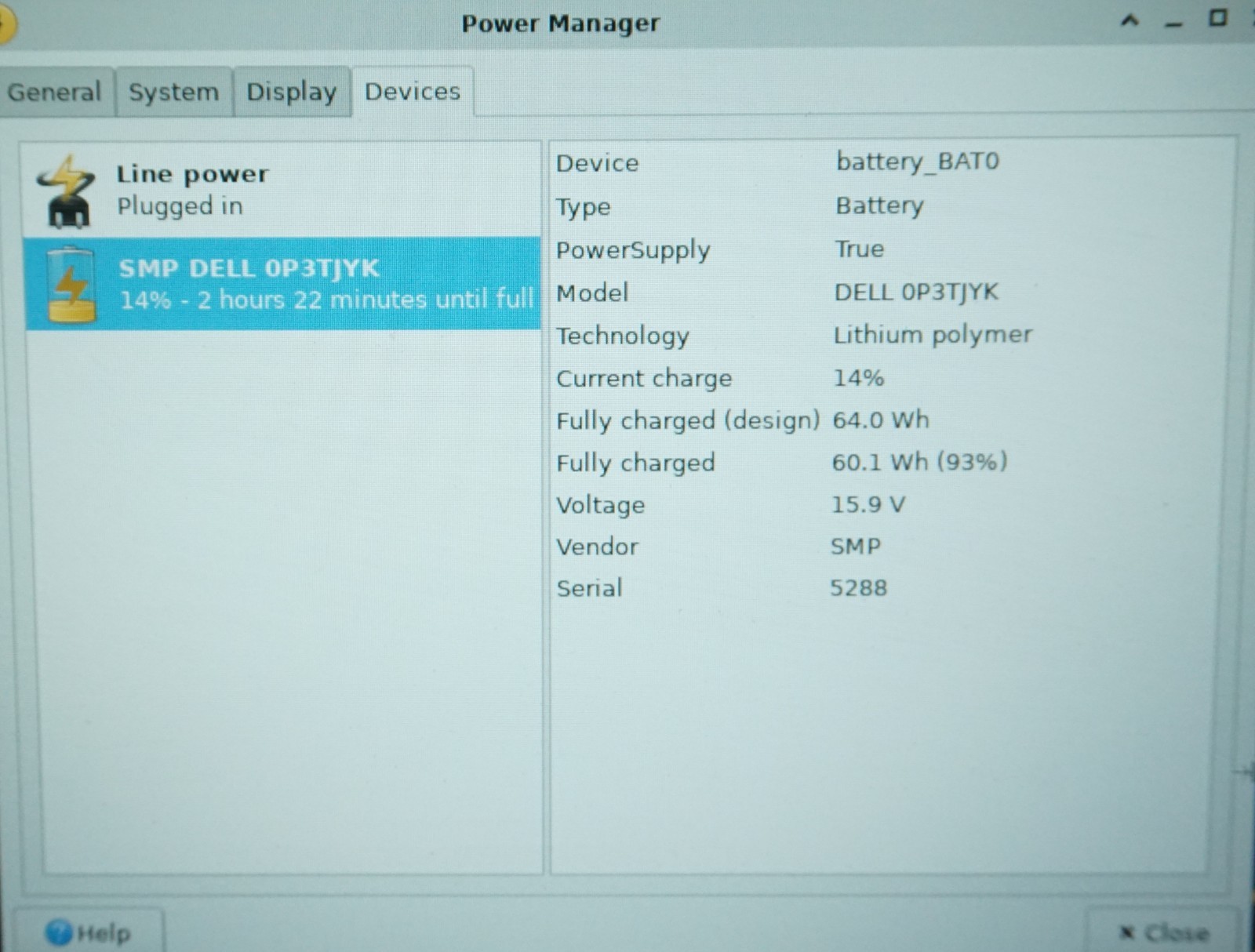Click the Devices tab
Viewport: 1255px width, 952px height.
[x=413, y=92]
